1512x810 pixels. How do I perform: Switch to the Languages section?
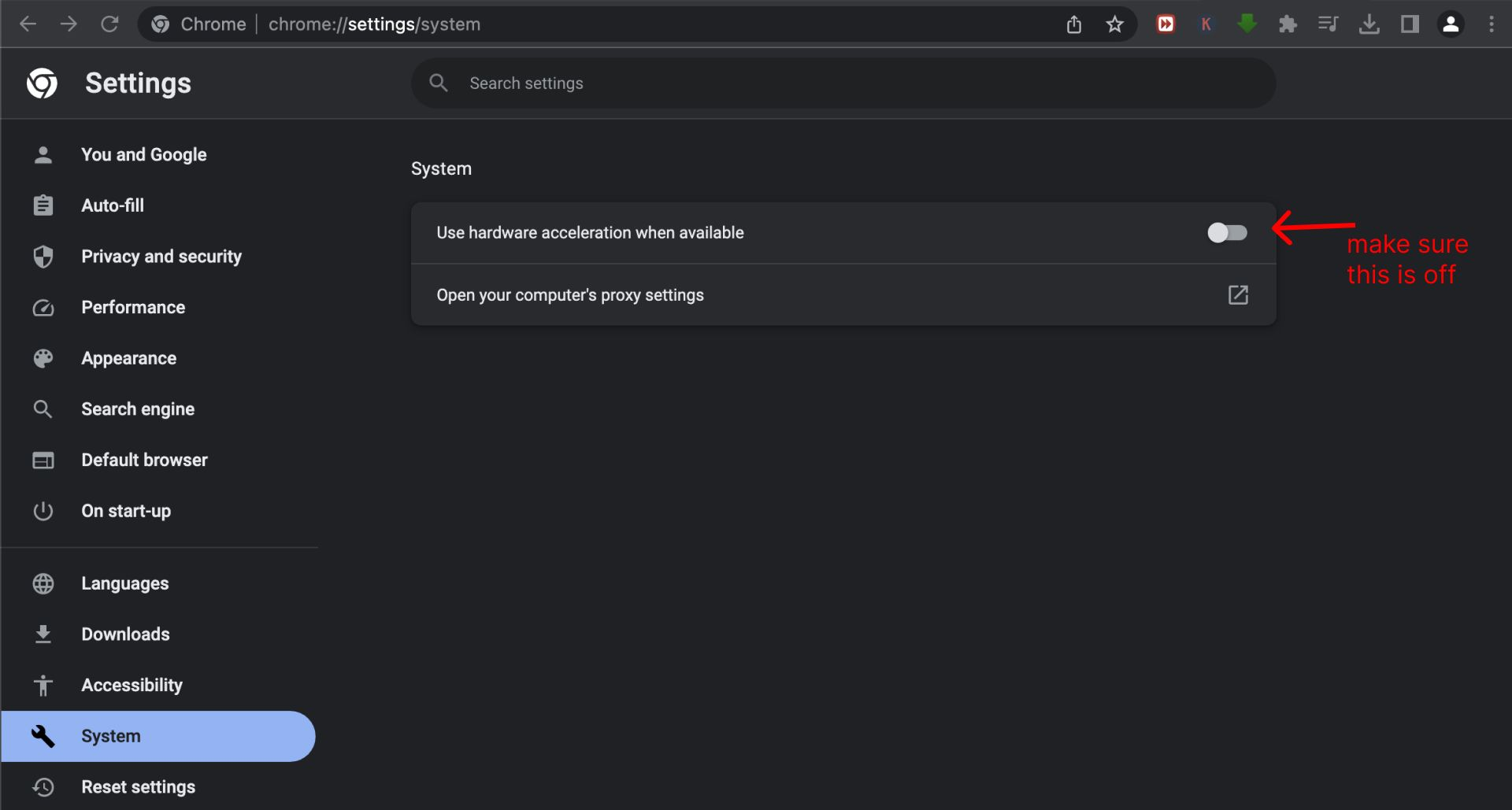[124, 583]
